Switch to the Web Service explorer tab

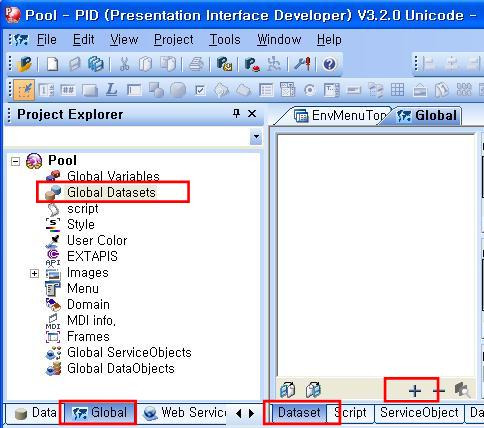click(185, 413)
